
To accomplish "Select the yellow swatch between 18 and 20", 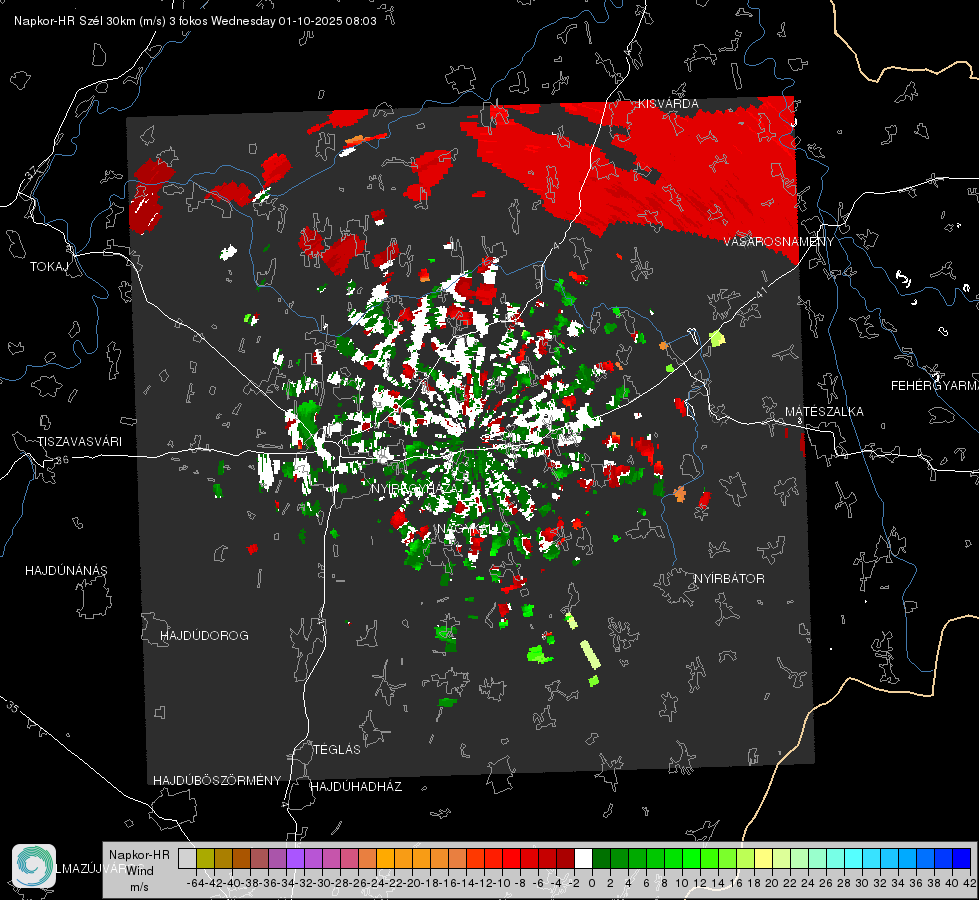I will [763, 858].
